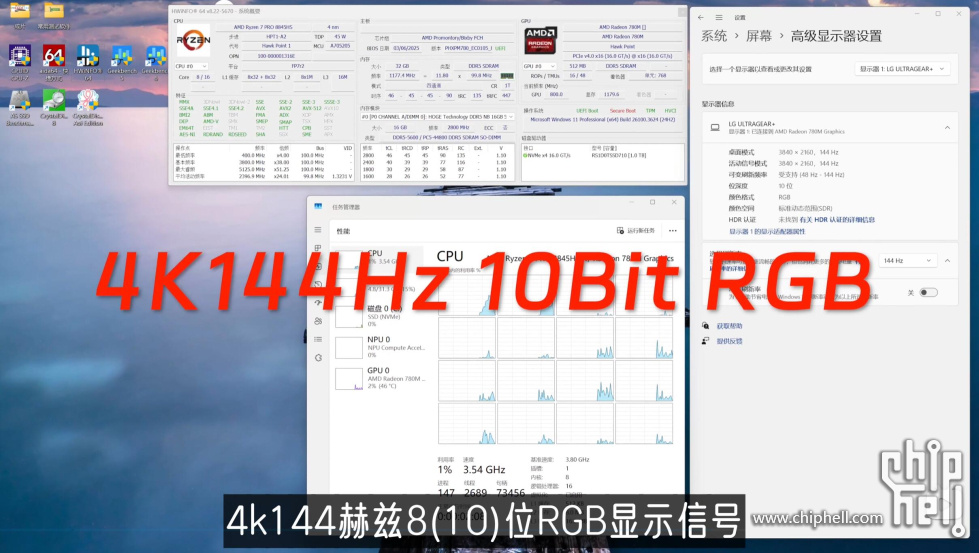Viewport: 979px width, 553px height.
Task: Open the HDR certification details link
Action: [x=837, y=220]
